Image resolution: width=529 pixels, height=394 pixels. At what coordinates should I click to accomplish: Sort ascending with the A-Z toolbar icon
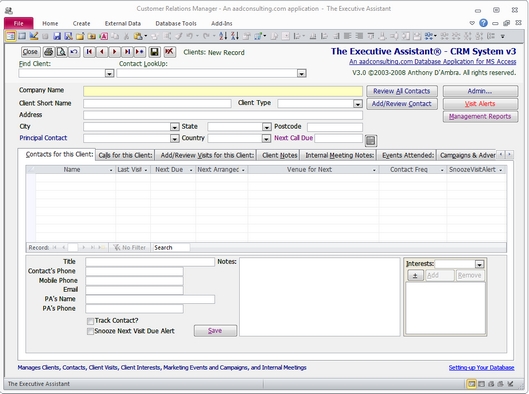click(x=223, y=36)
